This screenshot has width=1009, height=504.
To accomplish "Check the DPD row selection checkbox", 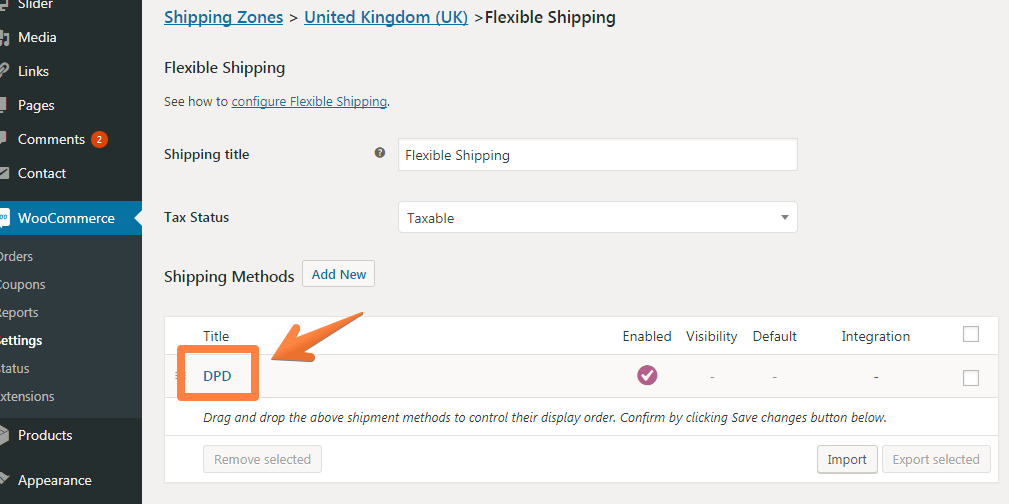I will pos(970,378).
